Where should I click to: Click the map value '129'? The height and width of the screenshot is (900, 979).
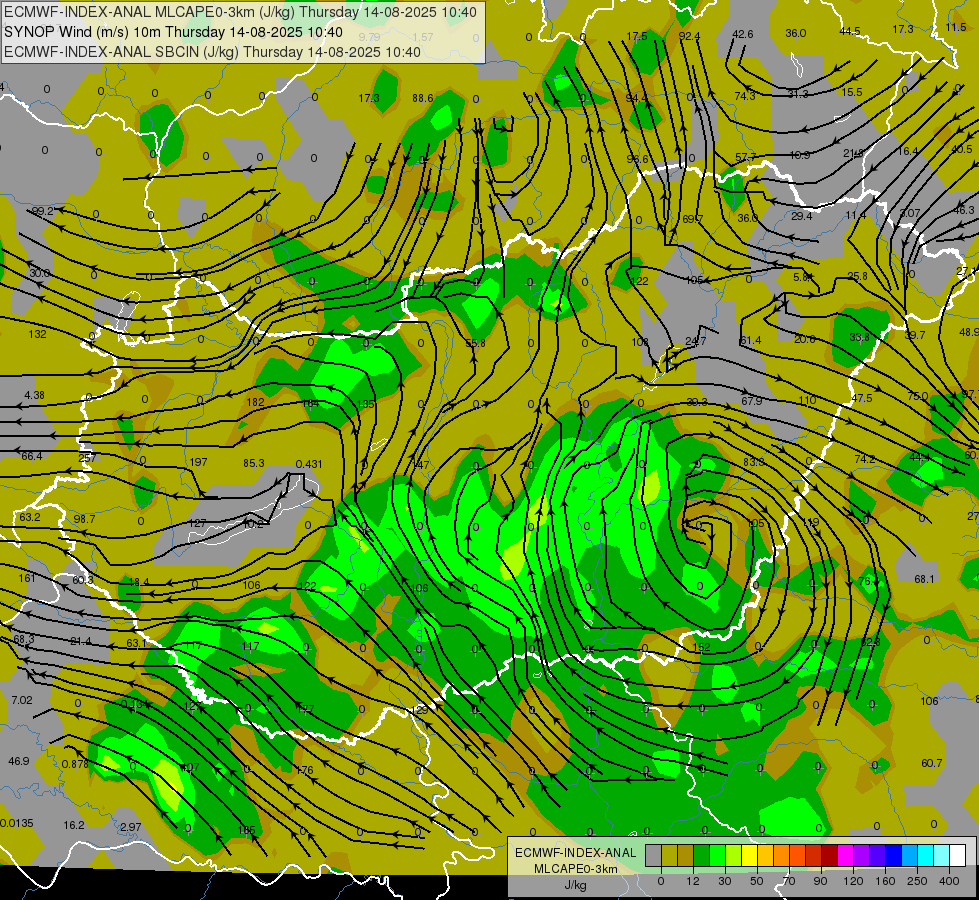coord(420,710)
